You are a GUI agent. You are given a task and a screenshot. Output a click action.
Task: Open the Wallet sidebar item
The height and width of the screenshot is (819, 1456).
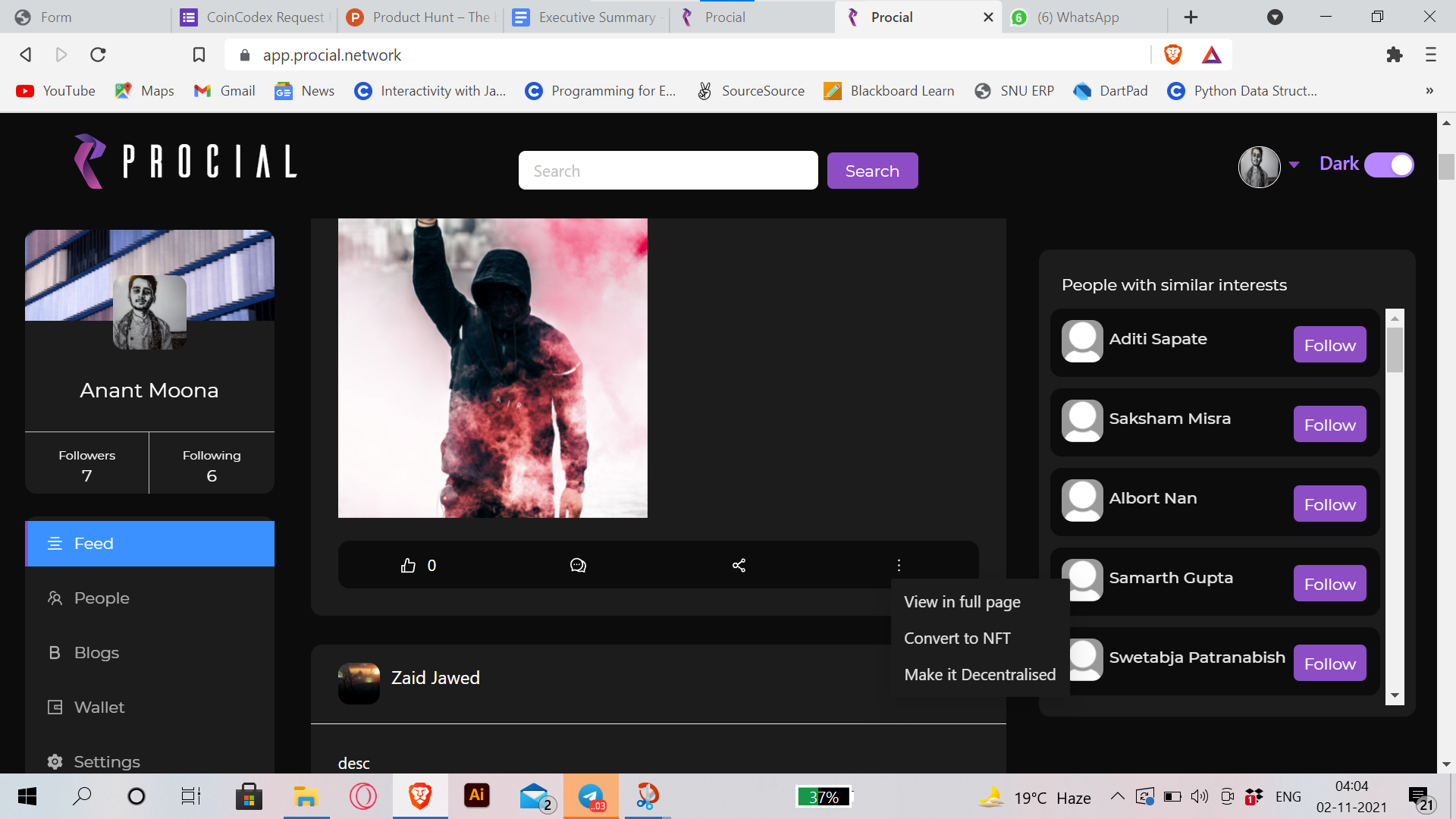tap(99, 708)
